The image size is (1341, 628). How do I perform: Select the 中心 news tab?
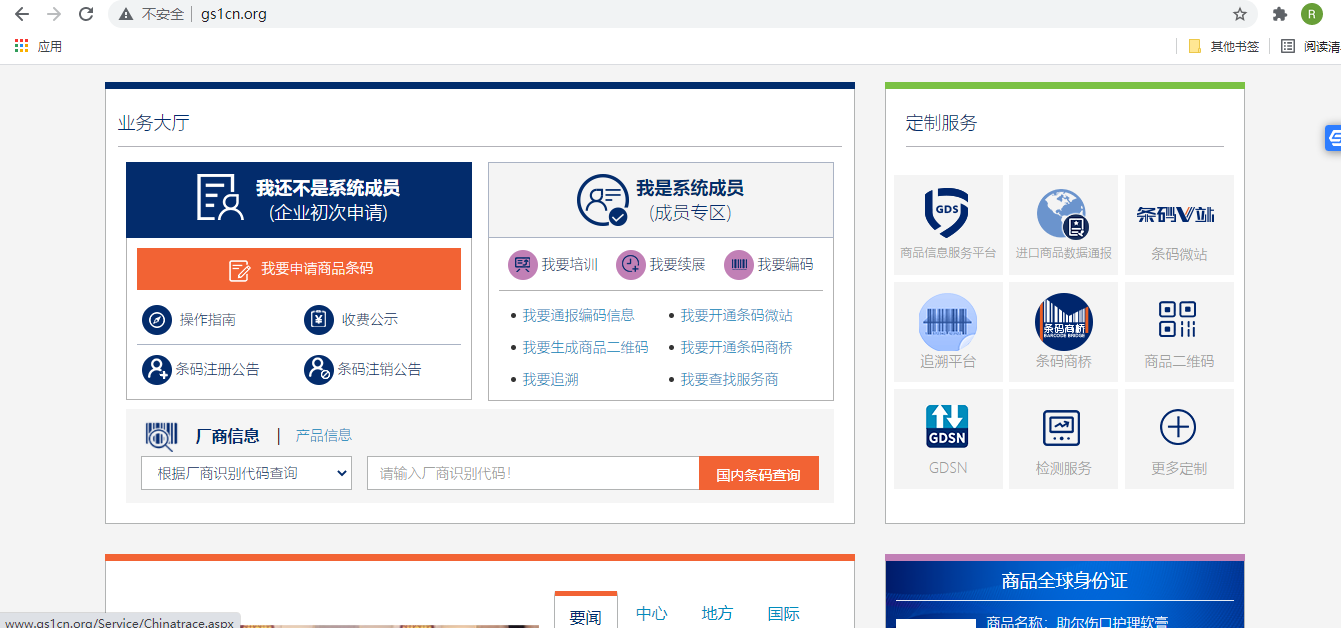651,613
